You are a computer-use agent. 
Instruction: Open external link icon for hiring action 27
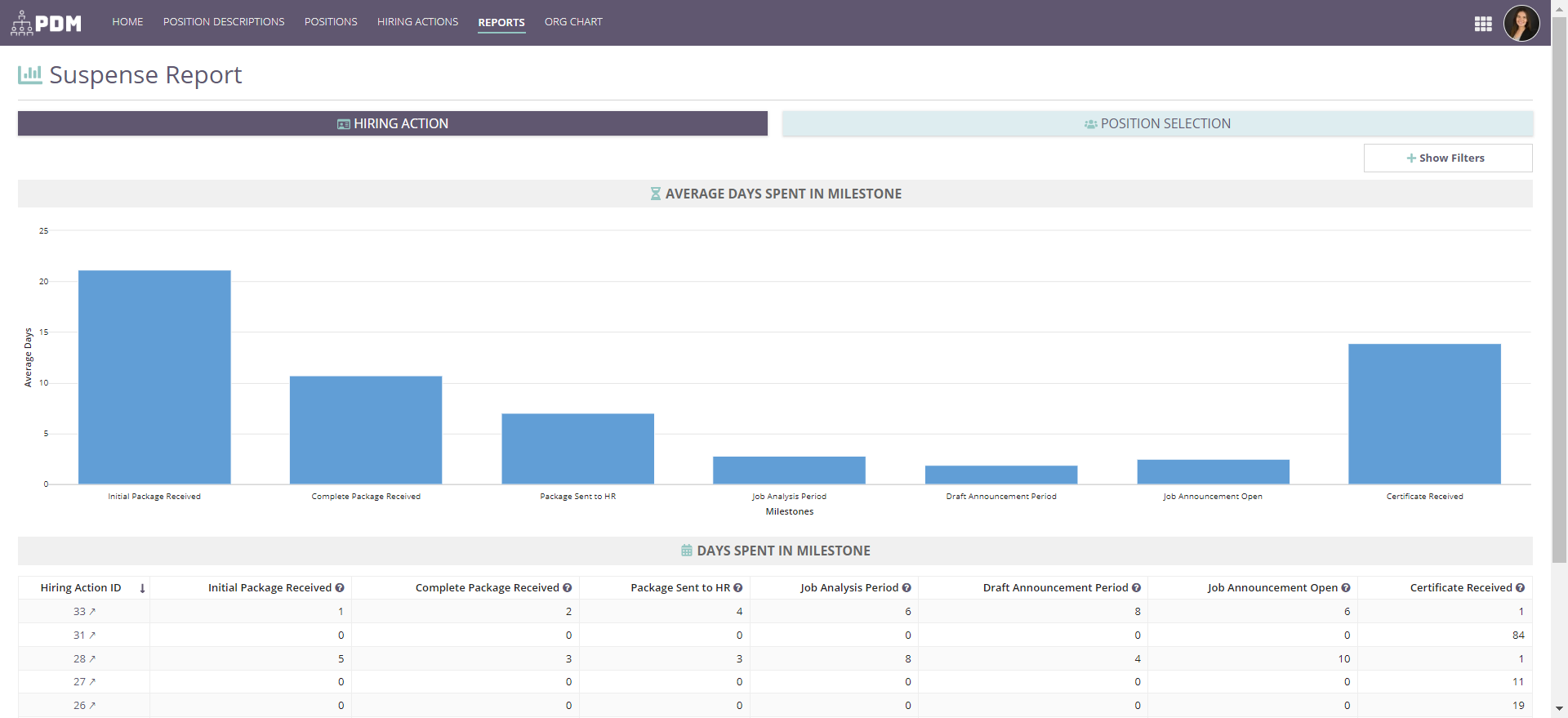pos(92,682)
